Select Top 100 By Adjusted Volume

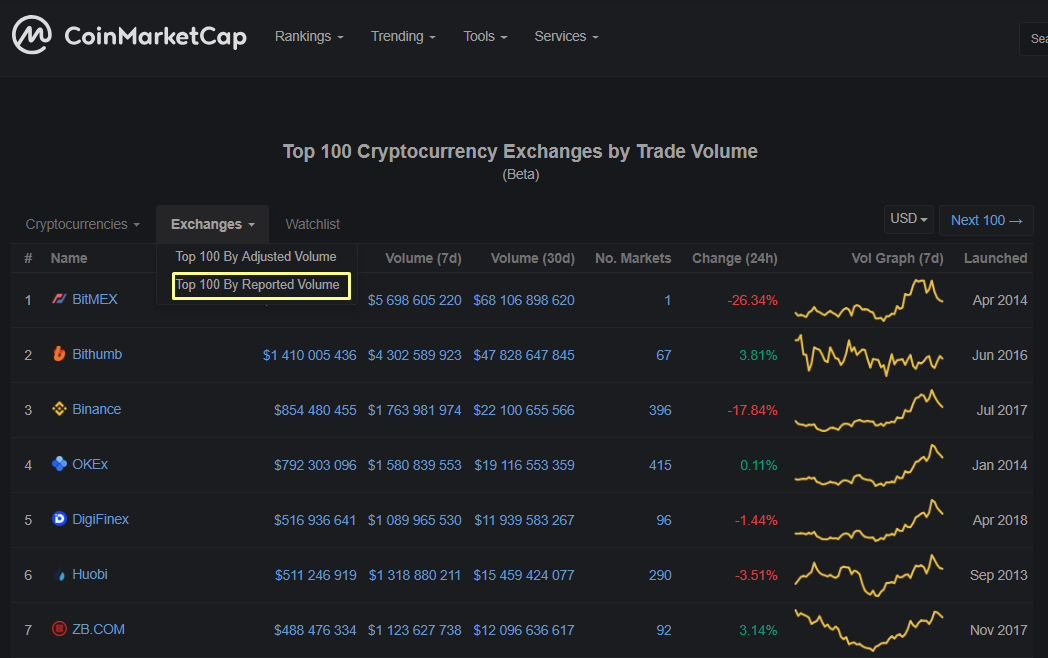click(256, 256)
